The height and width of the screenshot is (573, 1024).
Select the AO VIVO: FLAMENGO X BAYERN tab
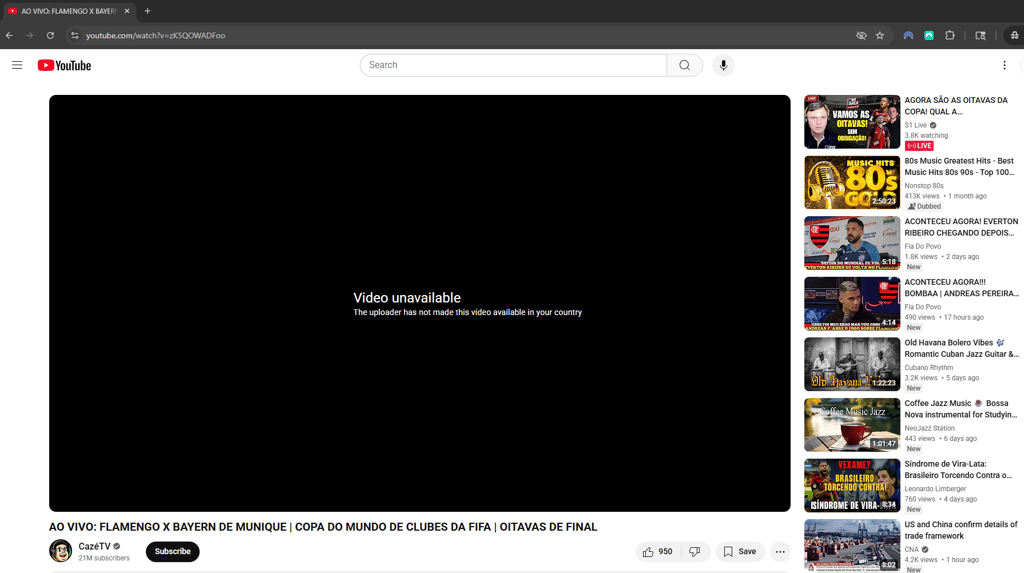(x=68, y=11)
